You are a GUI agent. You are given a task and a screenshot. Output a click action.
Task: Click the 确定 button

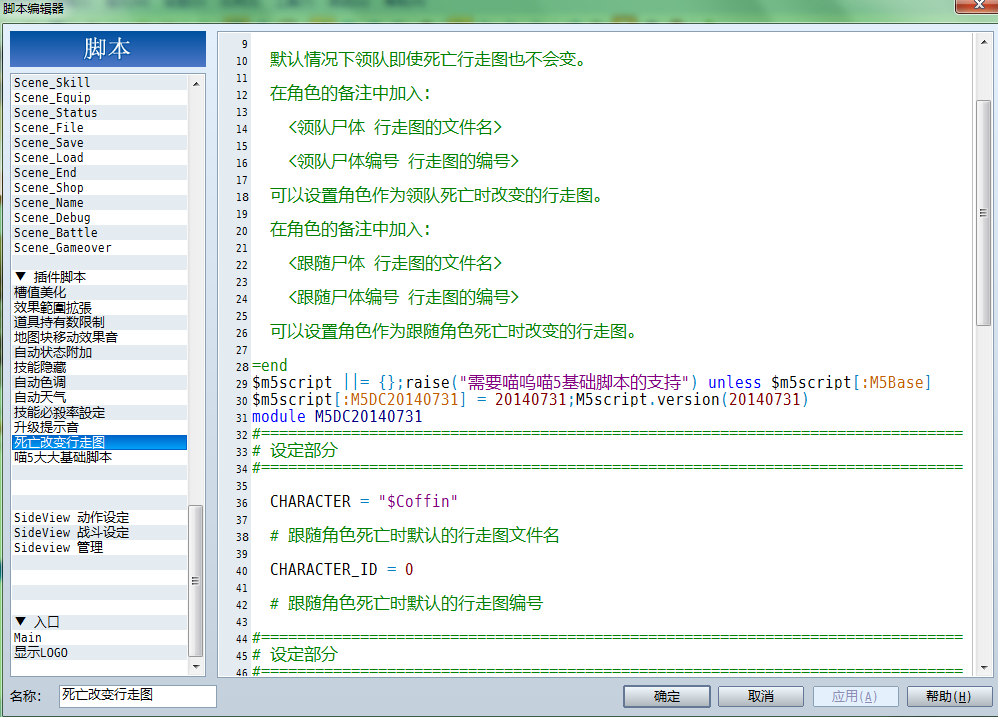tap(666, 697)
